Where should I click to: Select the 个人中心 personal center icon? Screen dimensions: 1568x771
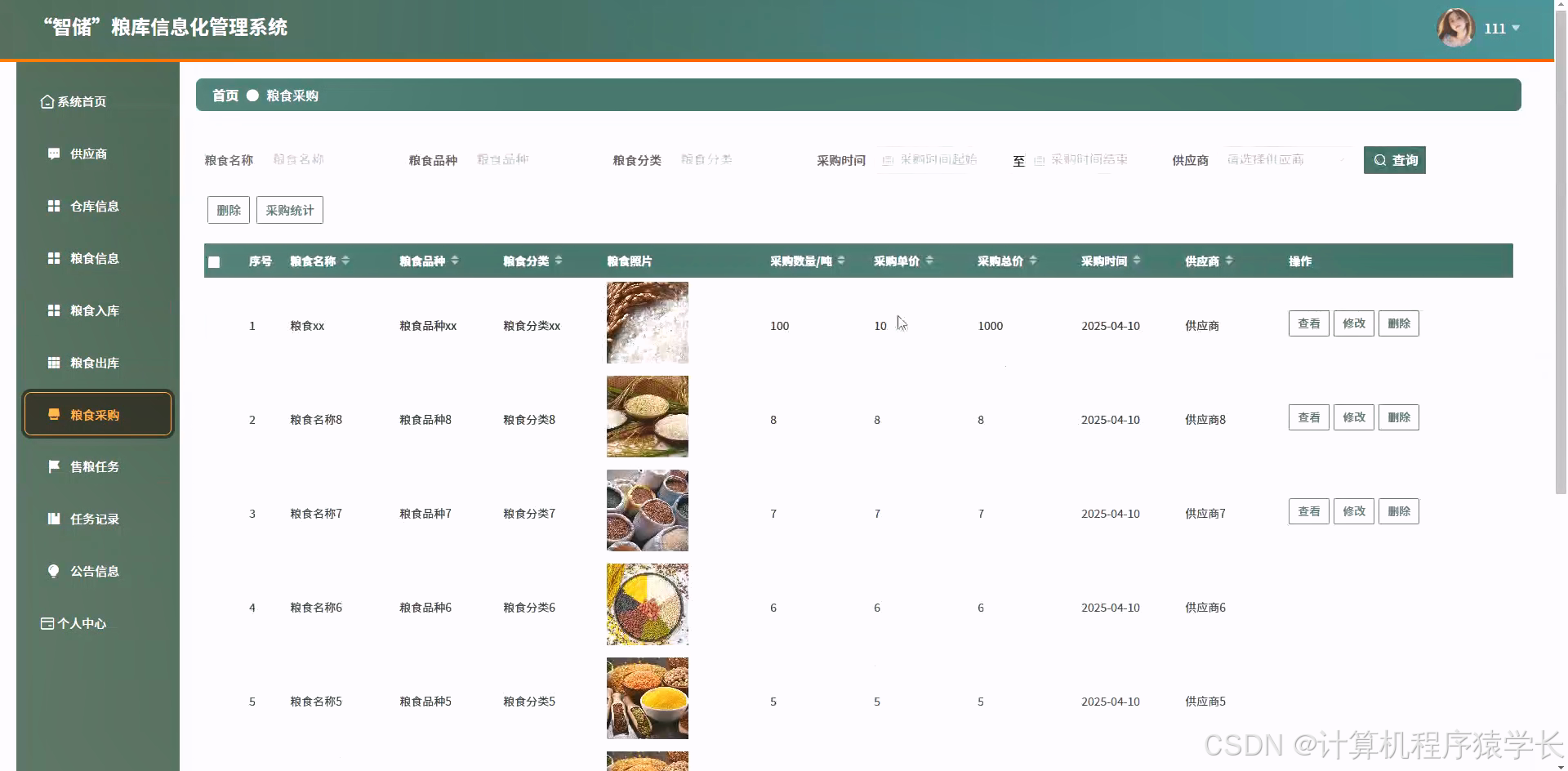click(47, 623)
